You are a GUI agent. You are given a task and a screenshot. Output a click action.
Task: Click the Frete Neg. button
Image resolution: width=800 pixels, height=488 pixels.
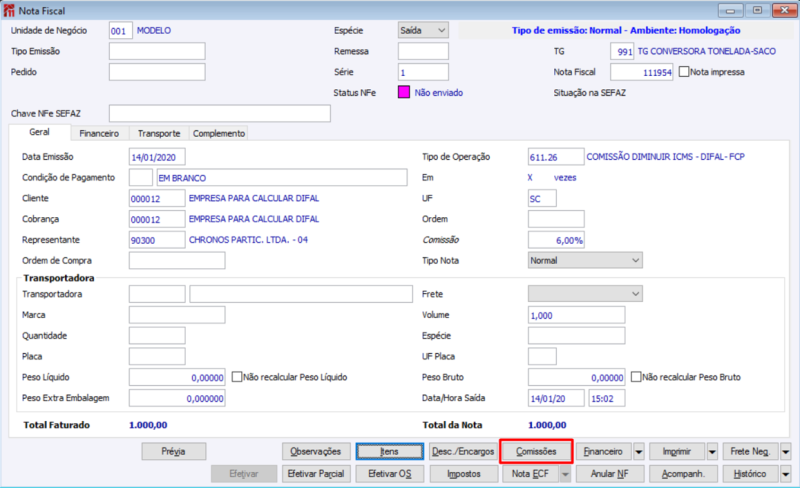[x=751, y=452]
